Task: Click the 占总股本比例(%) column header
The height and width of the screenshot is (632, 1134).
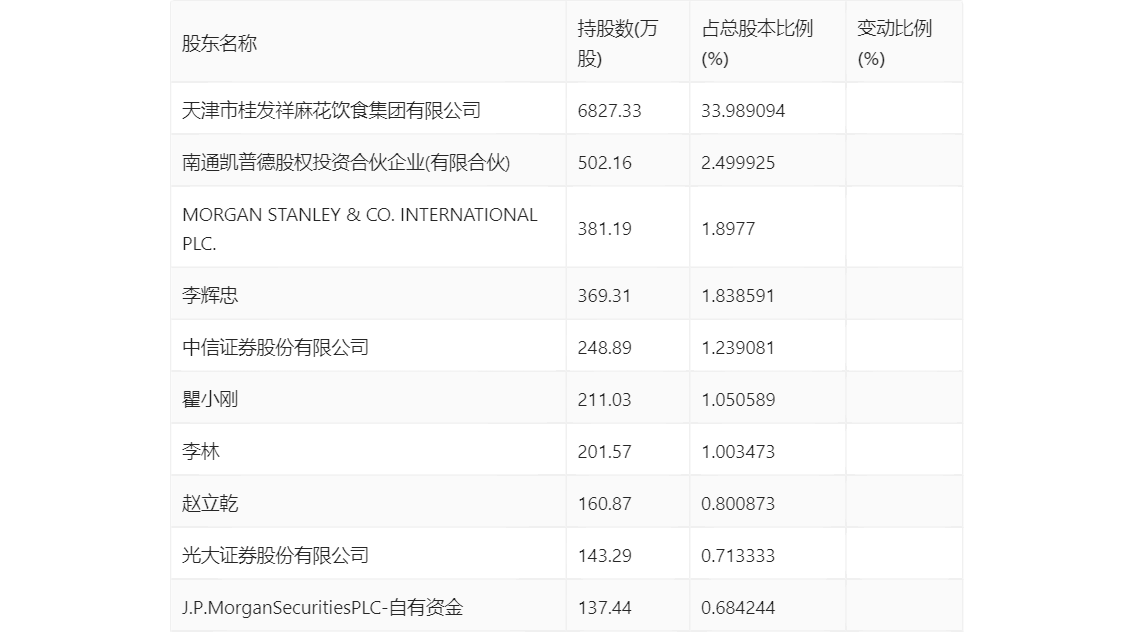Action: 757,43
